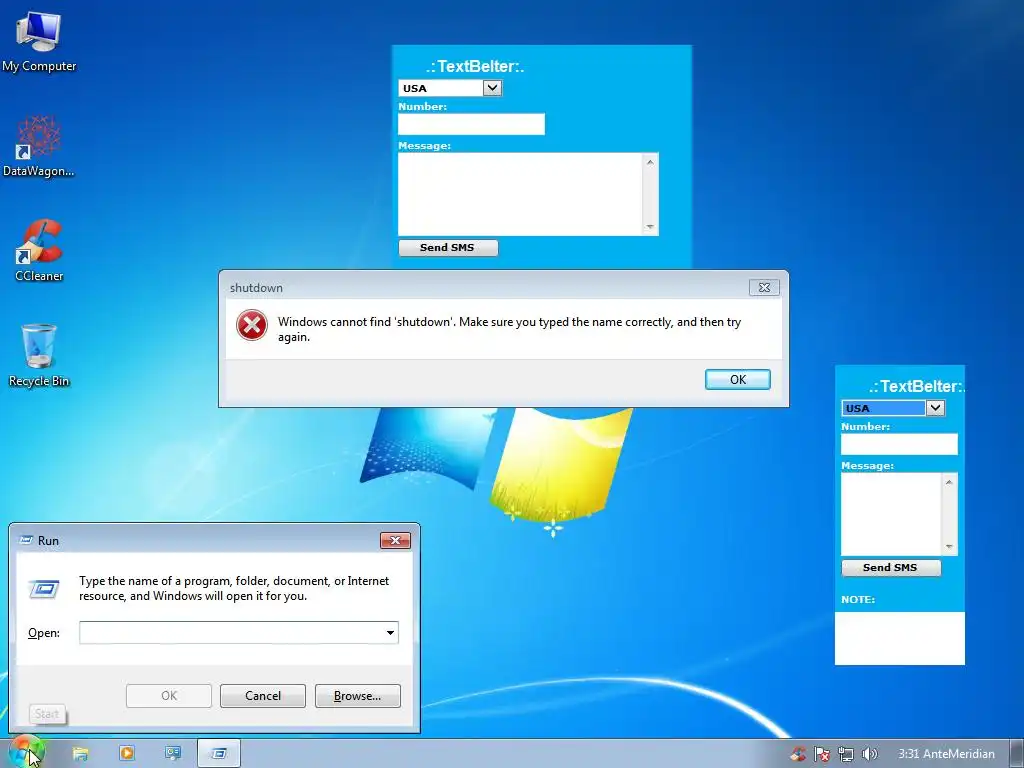Click the Message box in center TextBelter
The height and width of the screenshot is (768, 1024).
(521, 194)
